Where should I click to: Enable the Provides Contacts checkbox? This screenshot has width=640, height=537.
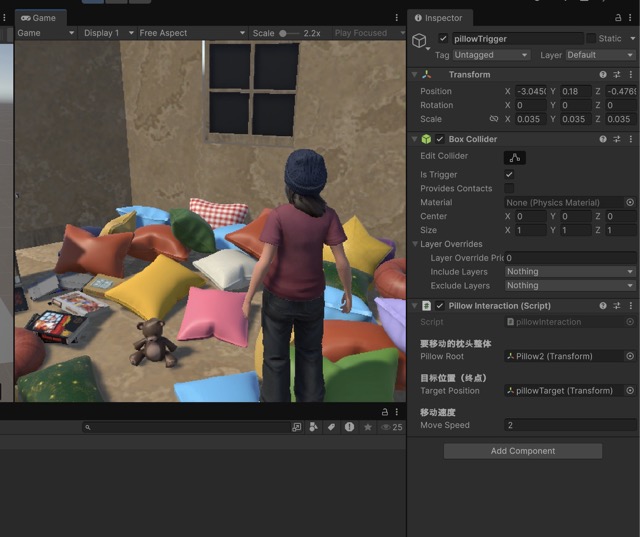509,189
